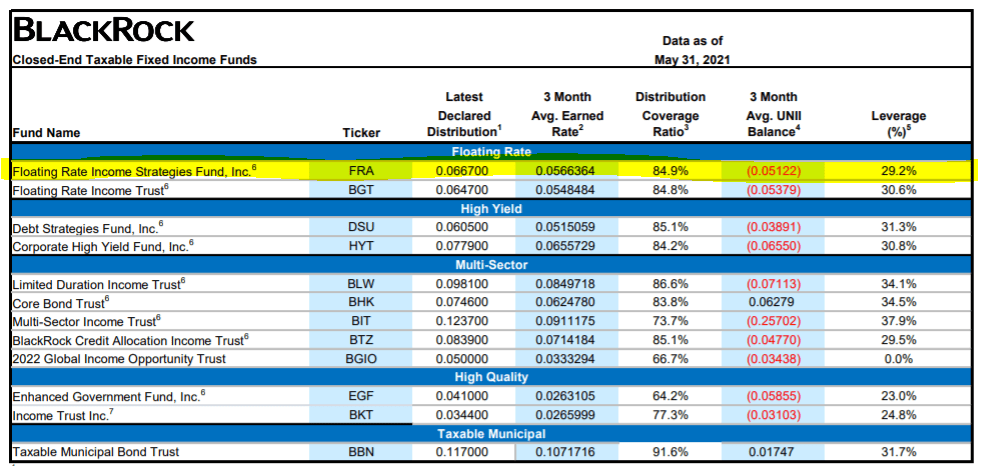981x466 pixels.
Task: Click the BHK ticker cell
Action: point(360,303)
